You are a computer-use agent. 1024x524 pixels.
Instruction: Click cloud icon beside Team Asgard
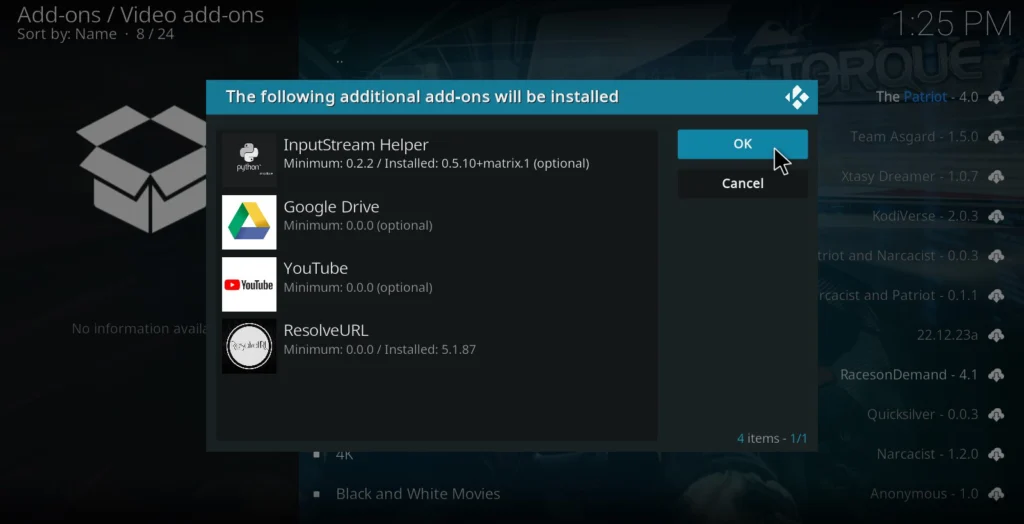pyautogui.click(x=995, y=137)
